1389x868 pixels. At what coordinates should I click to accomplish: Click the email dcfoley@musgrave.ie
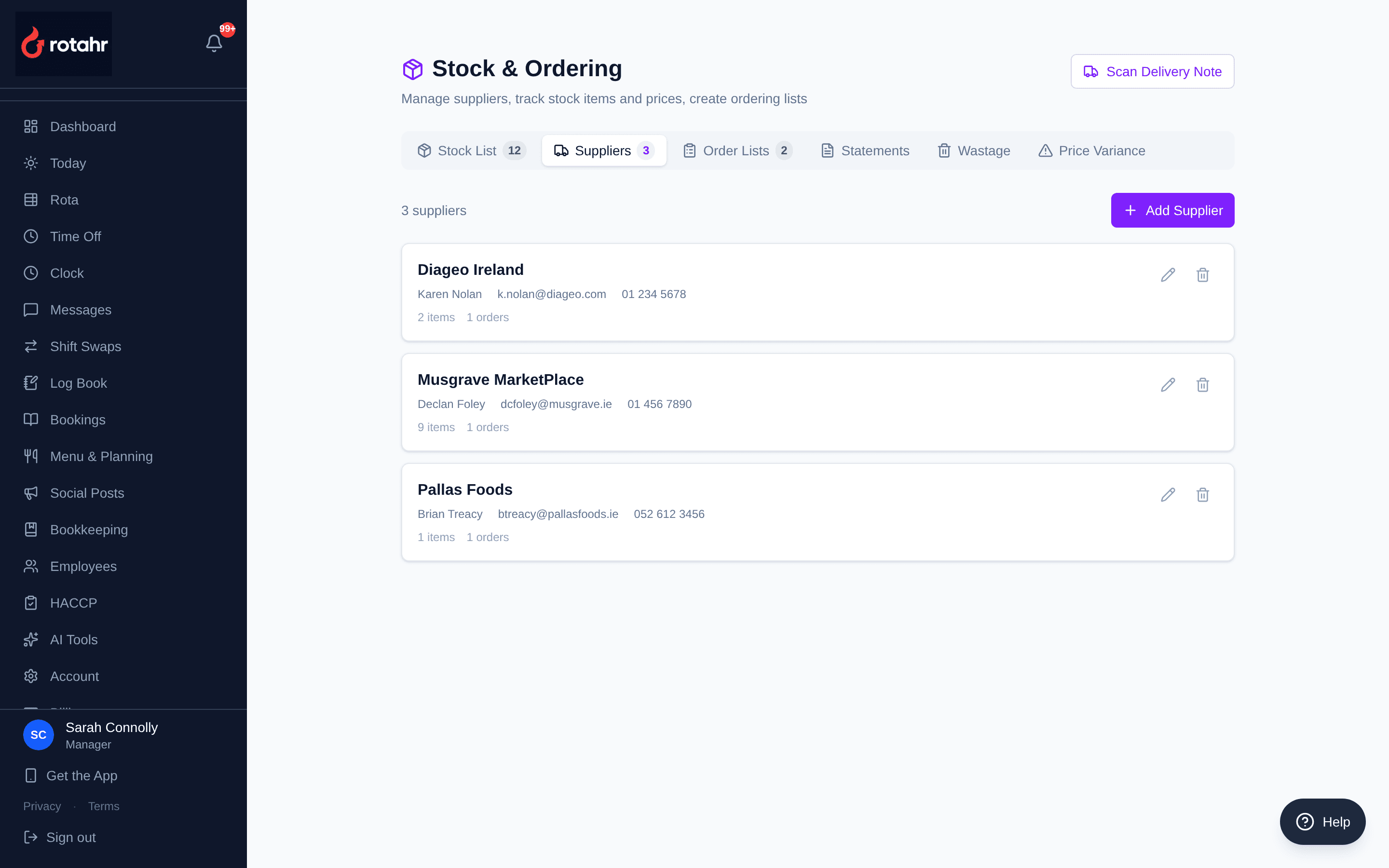point(556,404)
